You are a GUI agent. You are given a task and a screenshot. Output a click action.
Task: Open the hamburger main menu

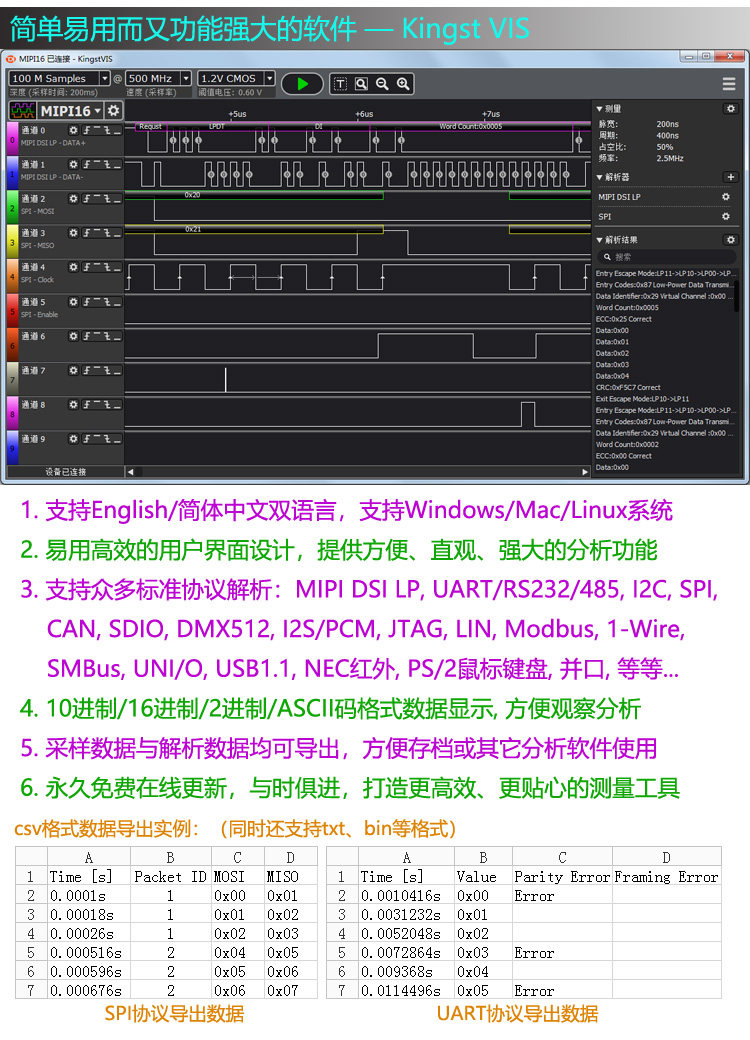[x=729, y=84]
